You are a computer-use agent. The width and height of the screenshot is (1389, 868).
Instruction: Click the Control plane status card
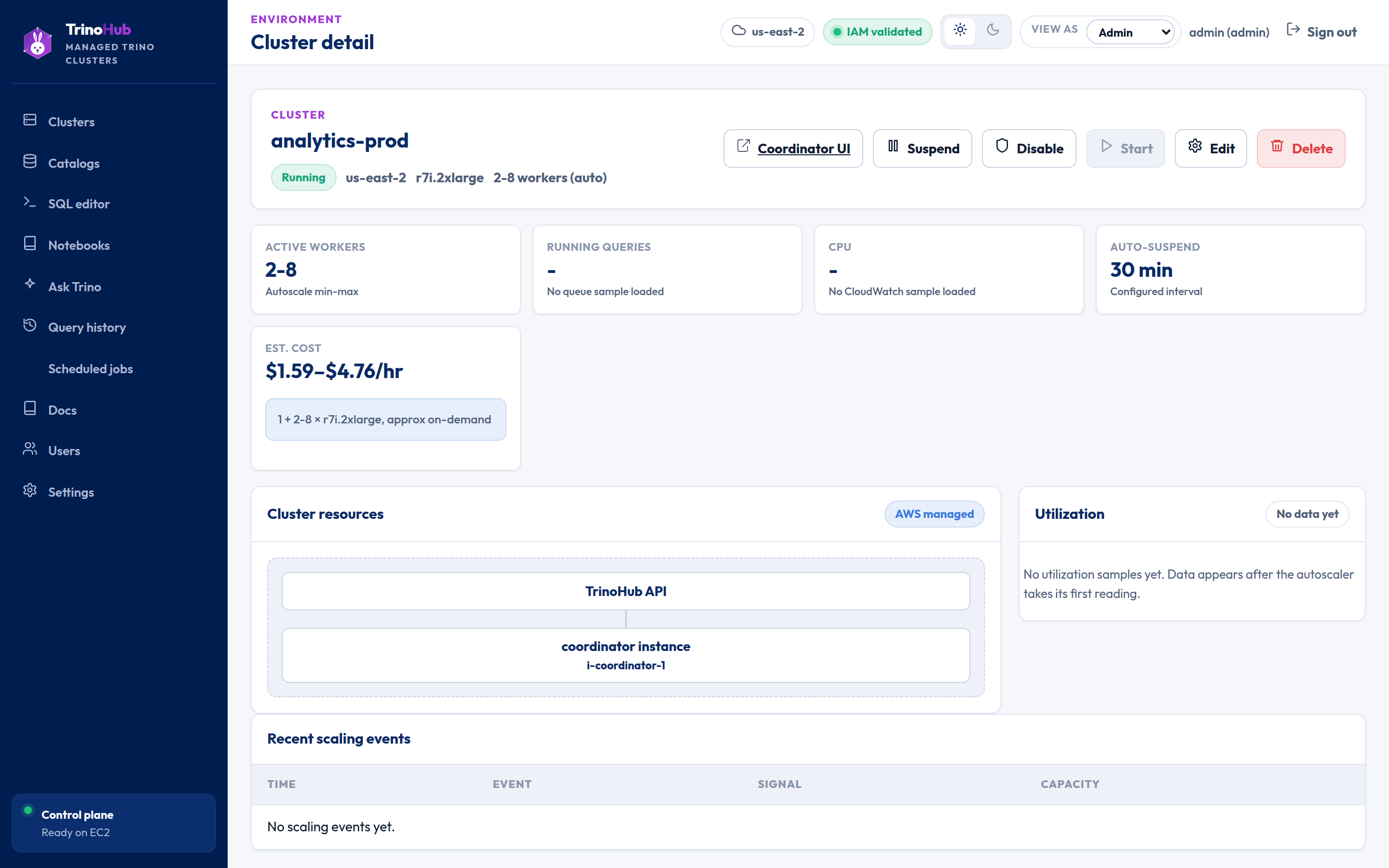114,823
